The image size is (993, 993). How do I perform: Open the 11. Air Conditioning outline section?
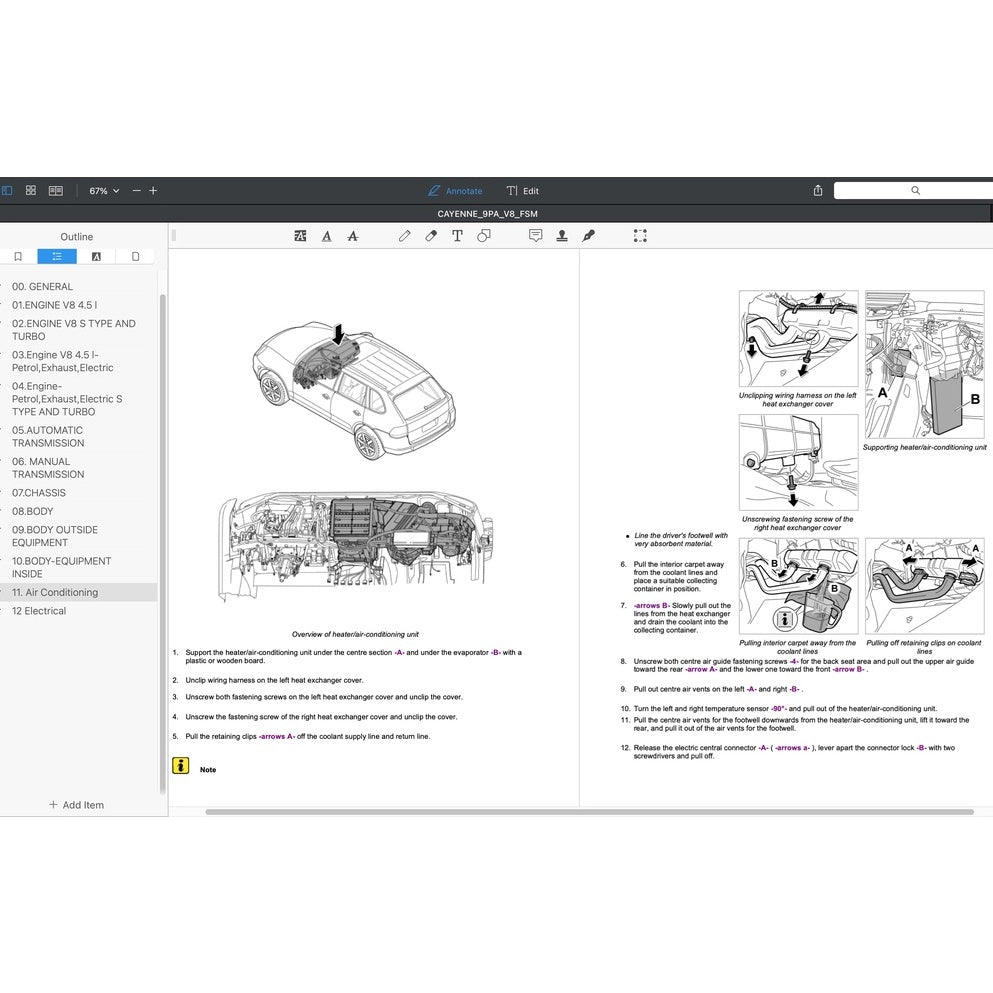(55, 592)
